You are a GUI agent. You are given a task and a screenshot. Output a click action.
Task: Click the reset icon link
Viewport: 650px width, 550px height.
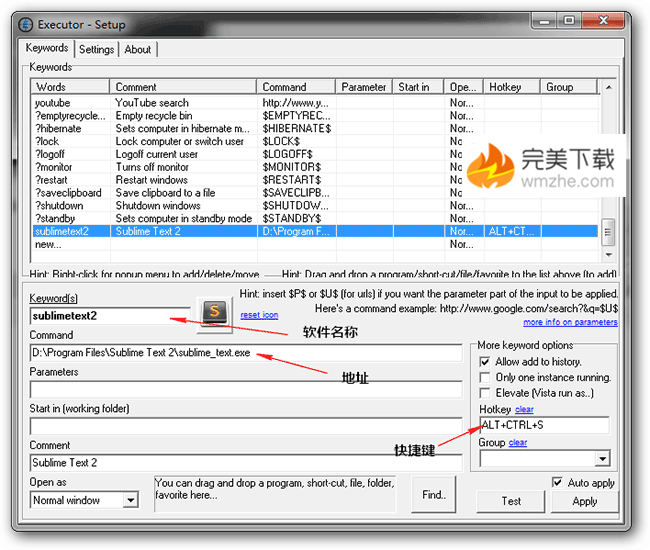pos(259,315)
